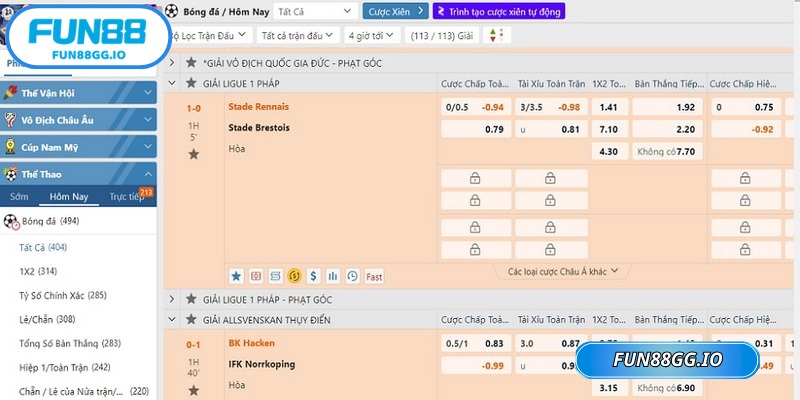Image resolution: width=800 pixels, height=400 pixels.
Task: Click the Vô Địch Châu Âu shield icon
Action: point(10,120)
